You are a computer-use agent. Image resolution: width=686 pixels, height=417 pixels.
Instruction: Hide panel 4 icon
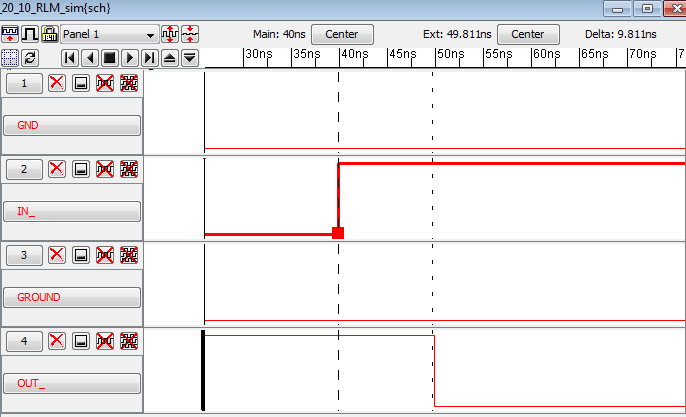click(x=81, y=341)
